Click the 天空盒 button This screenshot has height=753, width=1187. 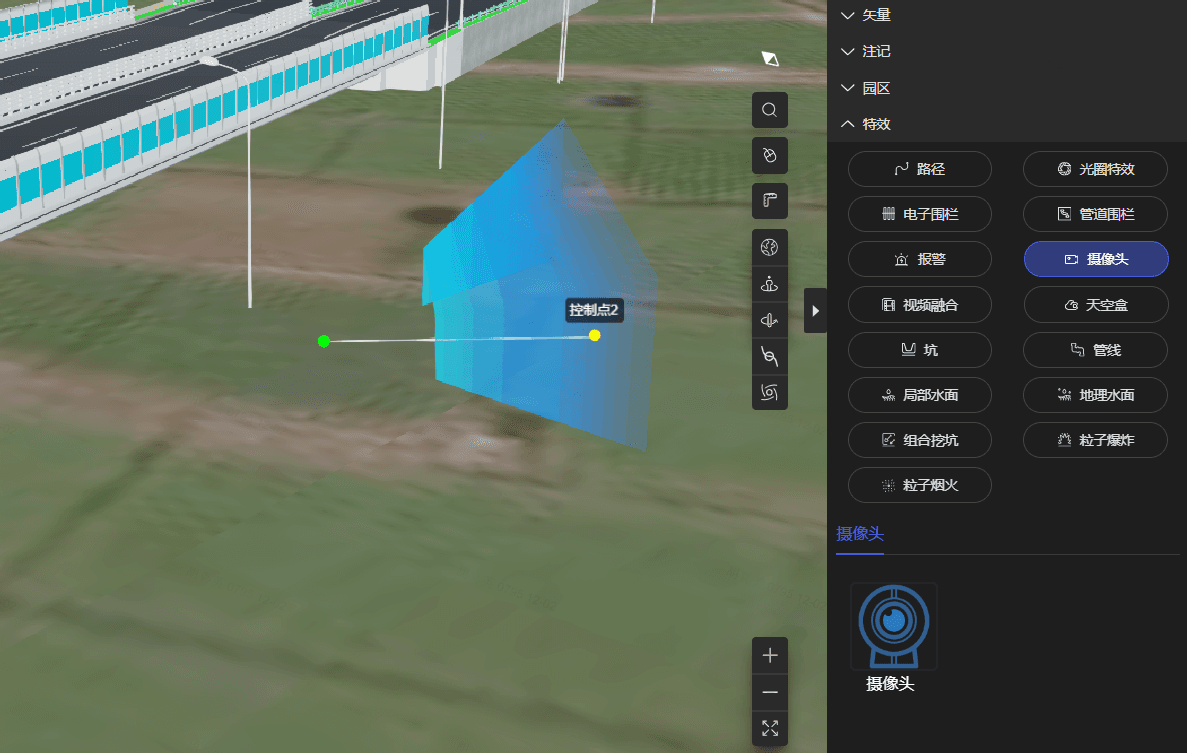1095,305
